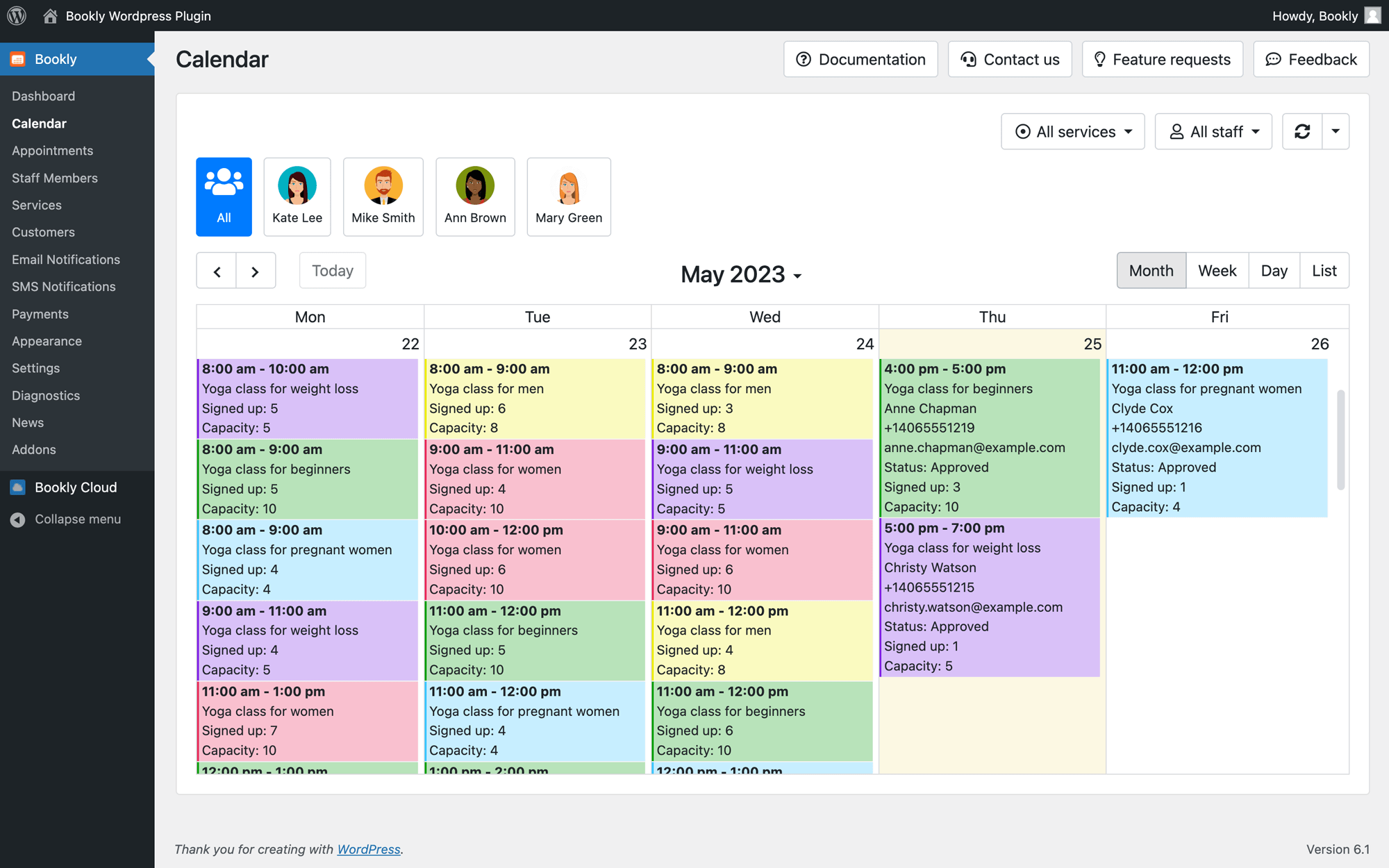Open the May 2023 month picker
The width and height of the screenshot is (1389, 868).
pos(741,274)
